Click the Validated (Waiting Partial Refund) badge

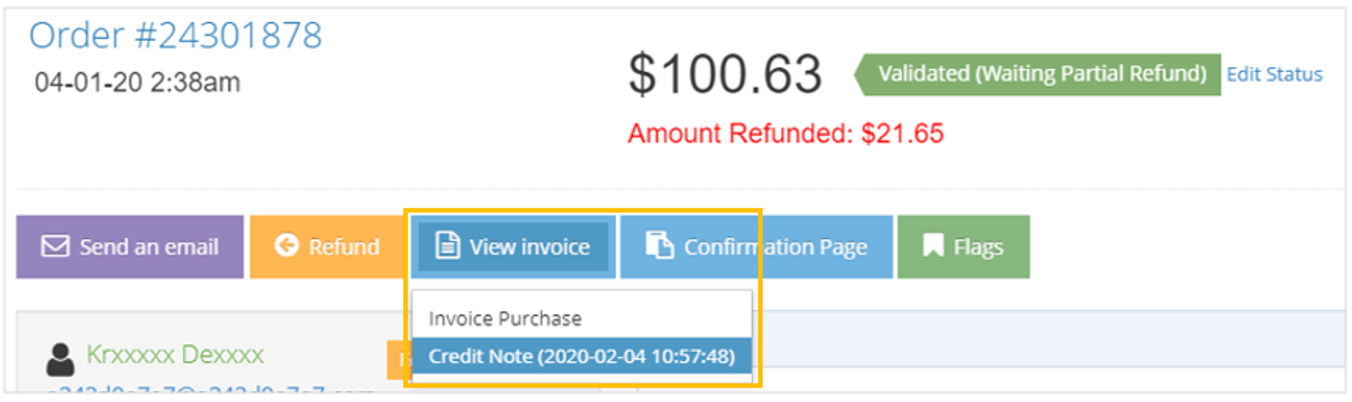tap(1041, 74)
